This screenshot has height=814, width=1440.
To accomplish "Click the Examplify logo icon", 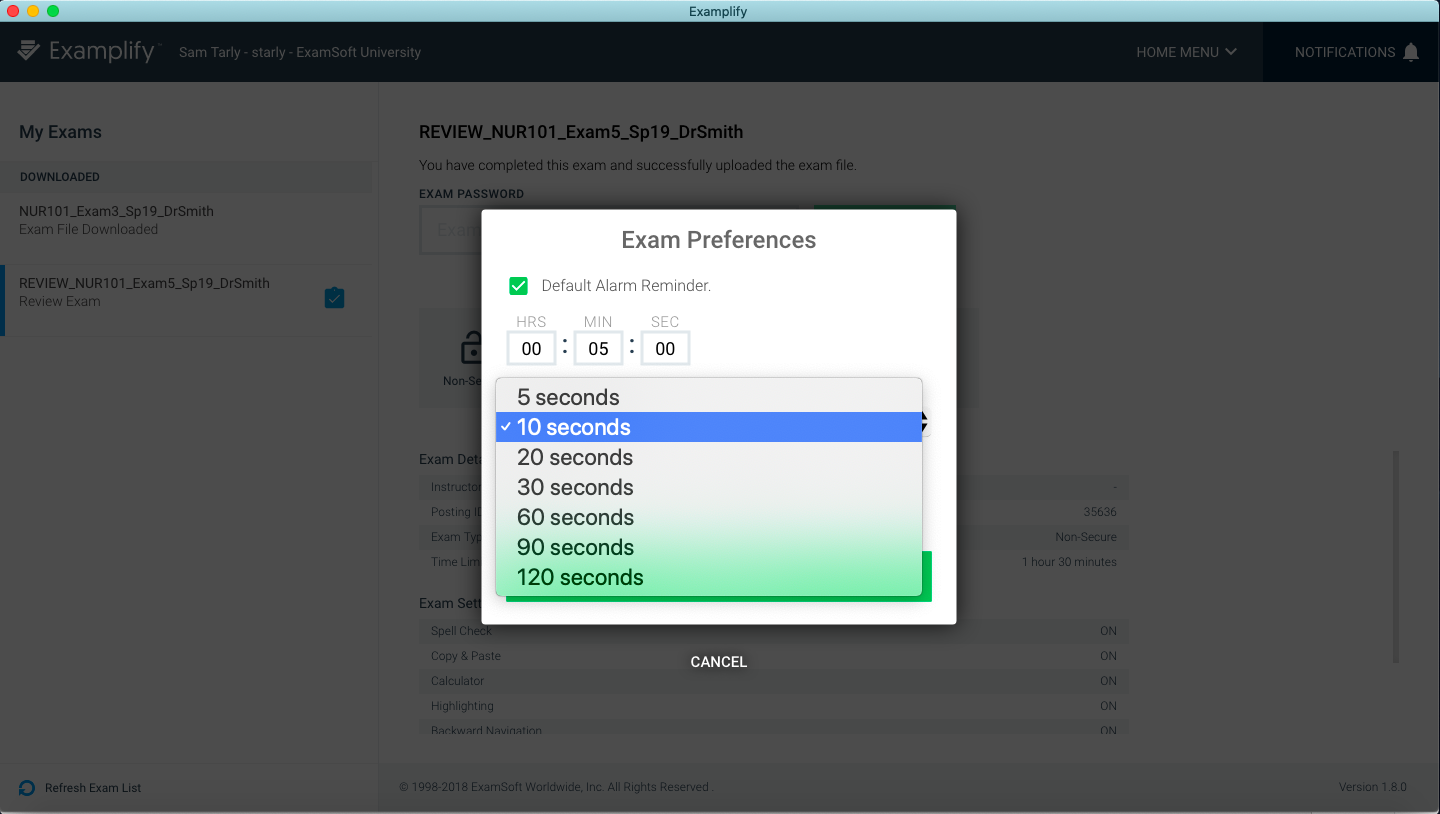I will pos(29,50).
